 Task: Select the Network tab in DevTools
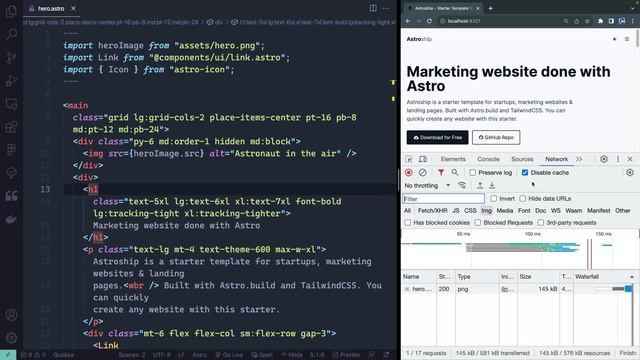click(x=556, y=159)
